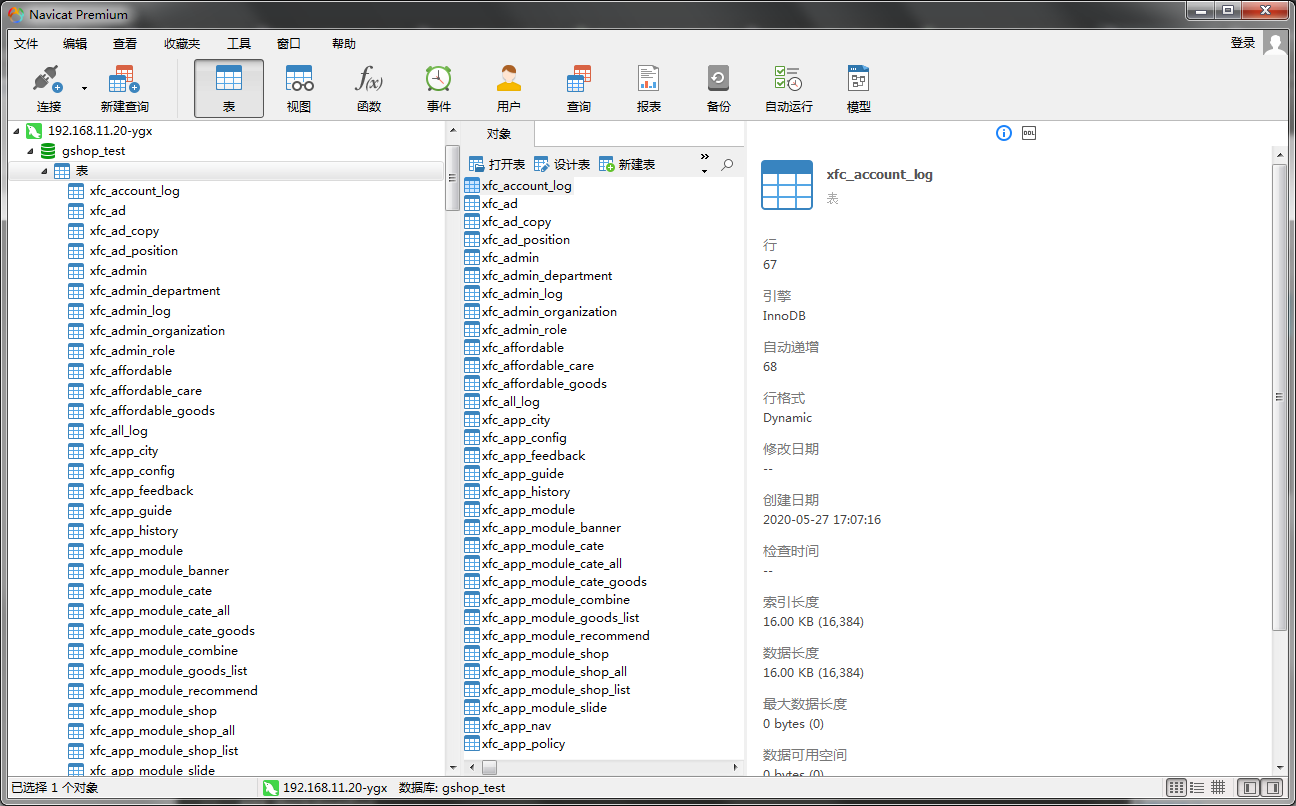The height and width of the screenshot is (806, 1296).
Task: Select xfc_app_feedback in the navigation tree
Action: click(141, 491)
